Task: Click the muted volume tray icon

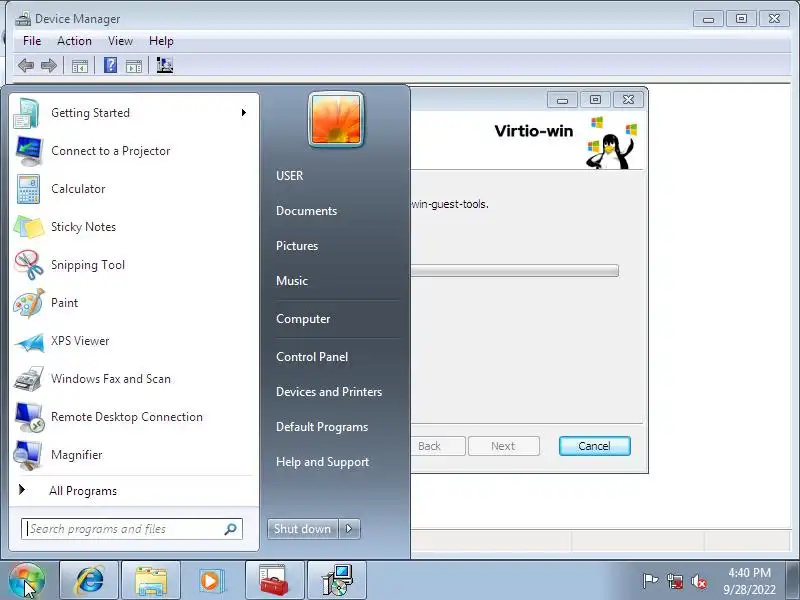Action: (x=698, y=581)
